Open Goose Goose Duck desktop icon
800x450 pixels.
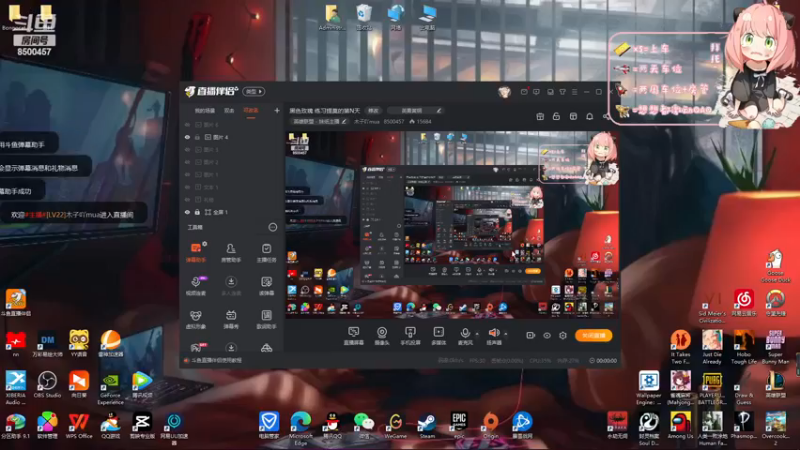coord(775,265)
